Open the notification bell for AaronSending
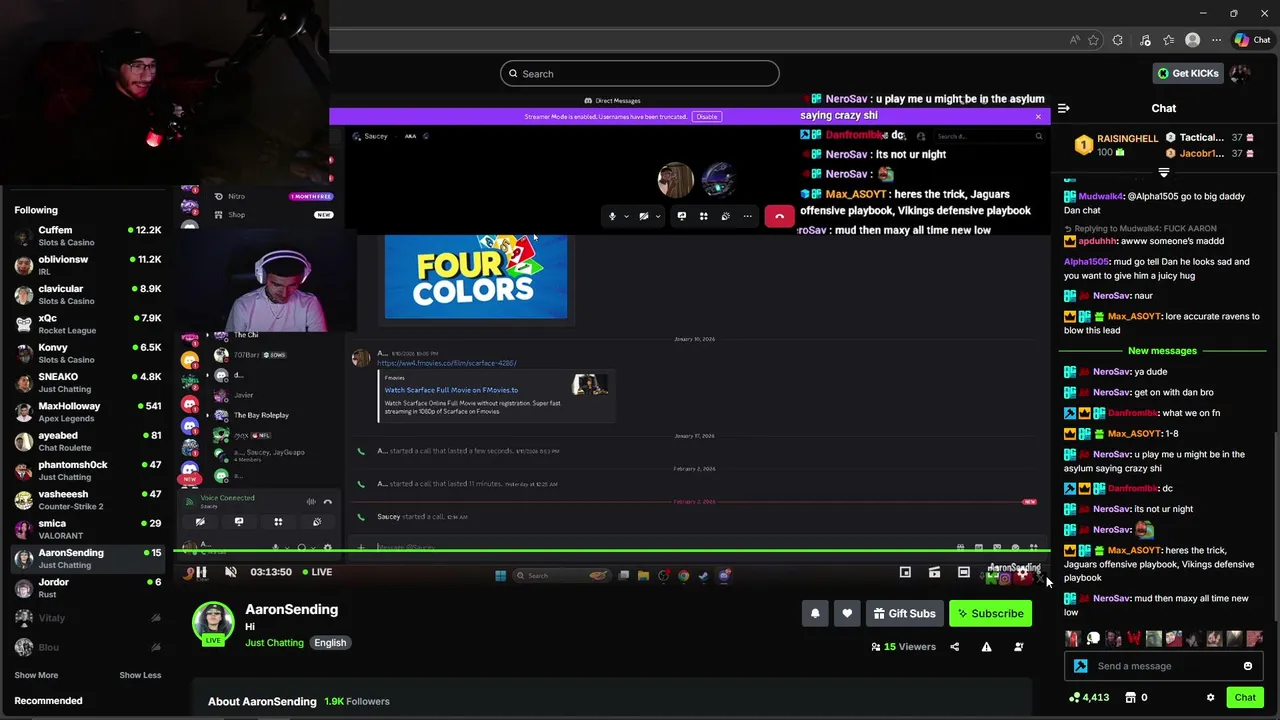Screen dimensions: 1280x720 (815, 613)
